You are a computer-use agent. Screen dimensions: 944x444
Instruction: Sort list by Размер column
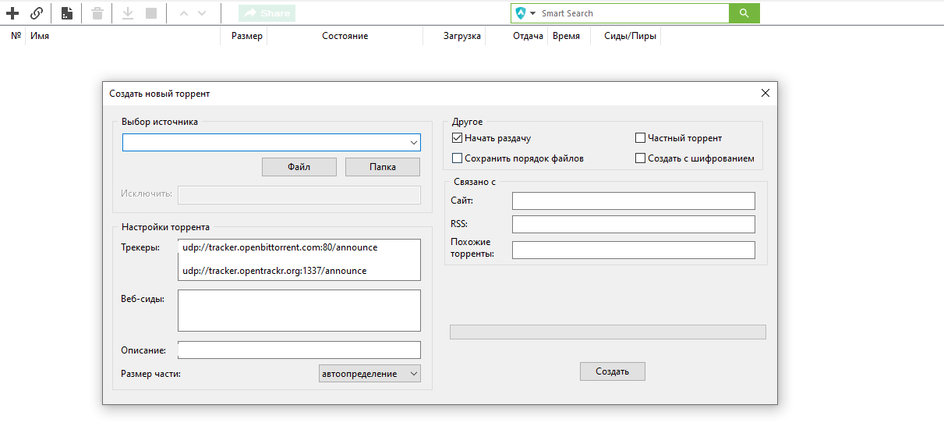click(x=247, y=36)
